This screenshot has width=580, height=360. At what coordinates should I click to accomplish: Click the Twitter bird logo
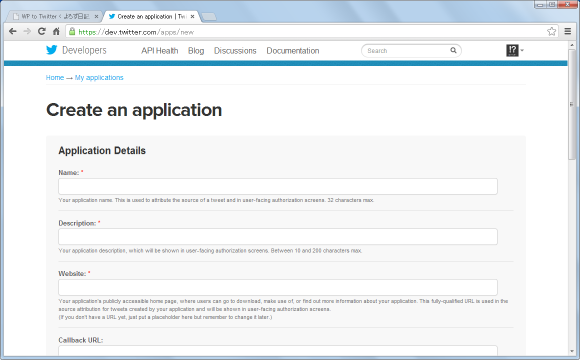(52, 50)
